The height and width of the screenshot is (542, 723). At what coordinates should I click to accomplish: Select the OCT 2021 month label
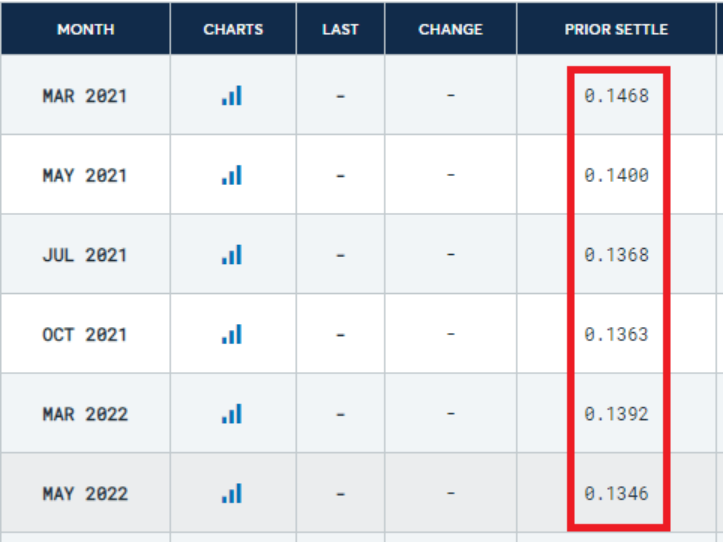point(85,334)
